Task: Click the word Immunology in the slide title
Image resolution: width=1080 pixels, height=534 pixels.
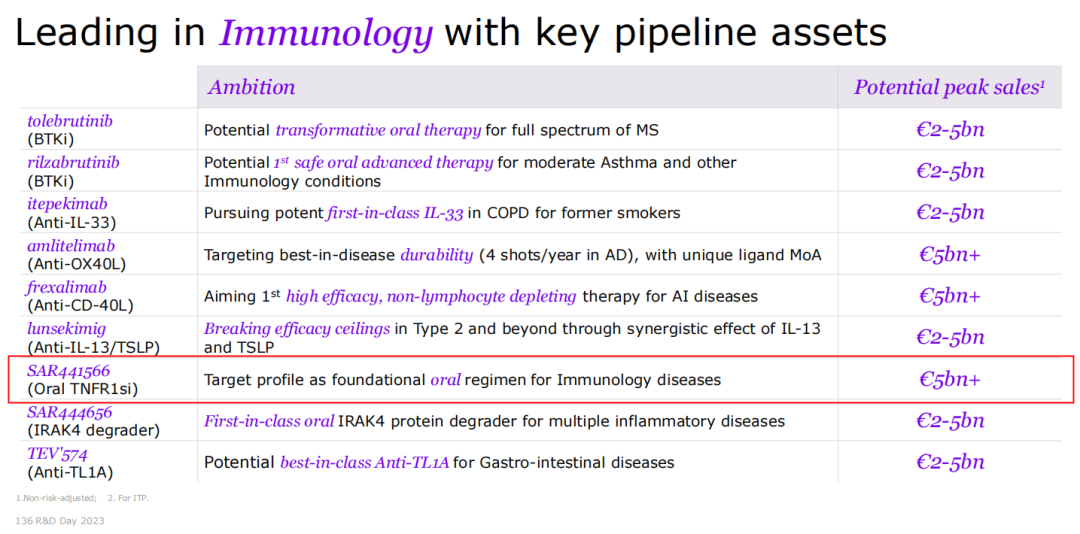Action: 326,33
